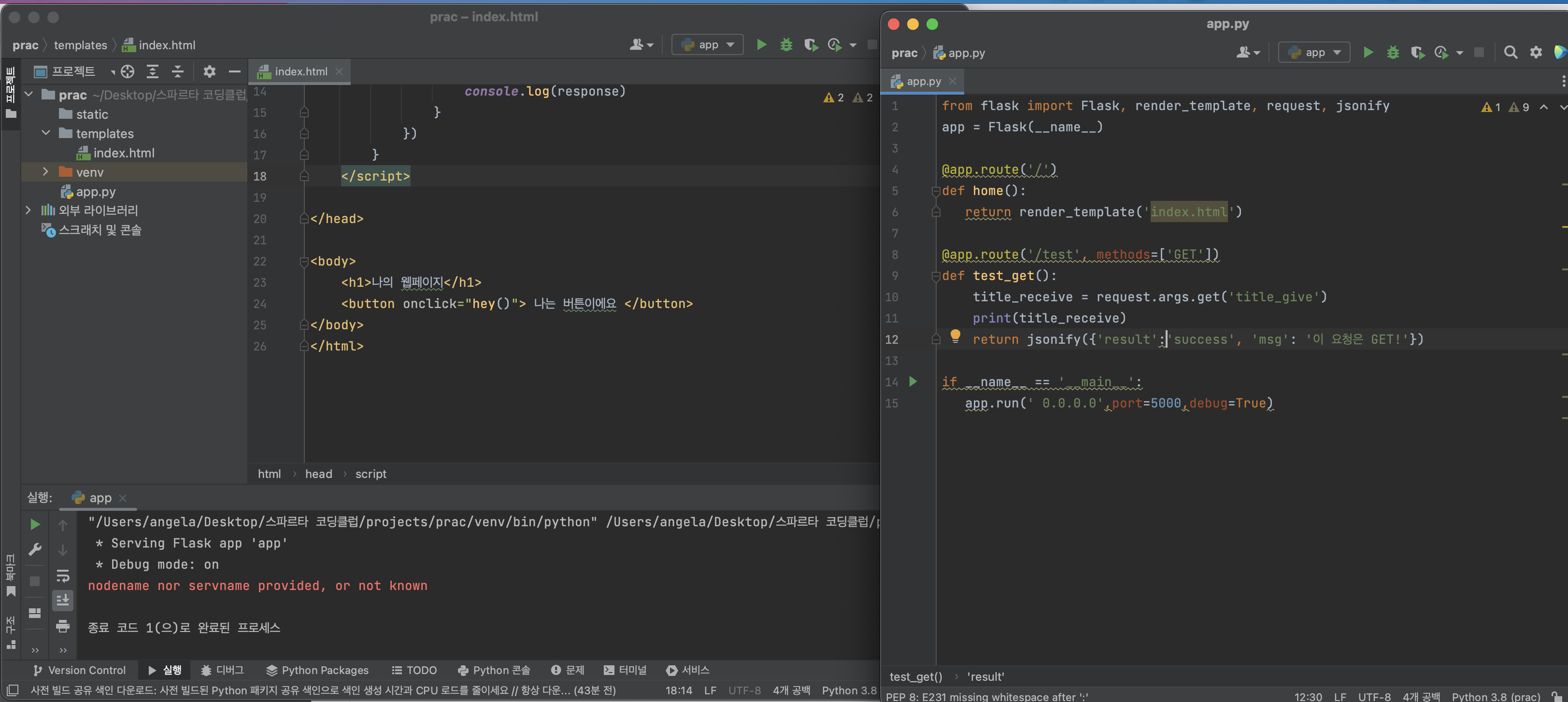Open the app run configuration dropdown in app.py window

click(1314, 52)
